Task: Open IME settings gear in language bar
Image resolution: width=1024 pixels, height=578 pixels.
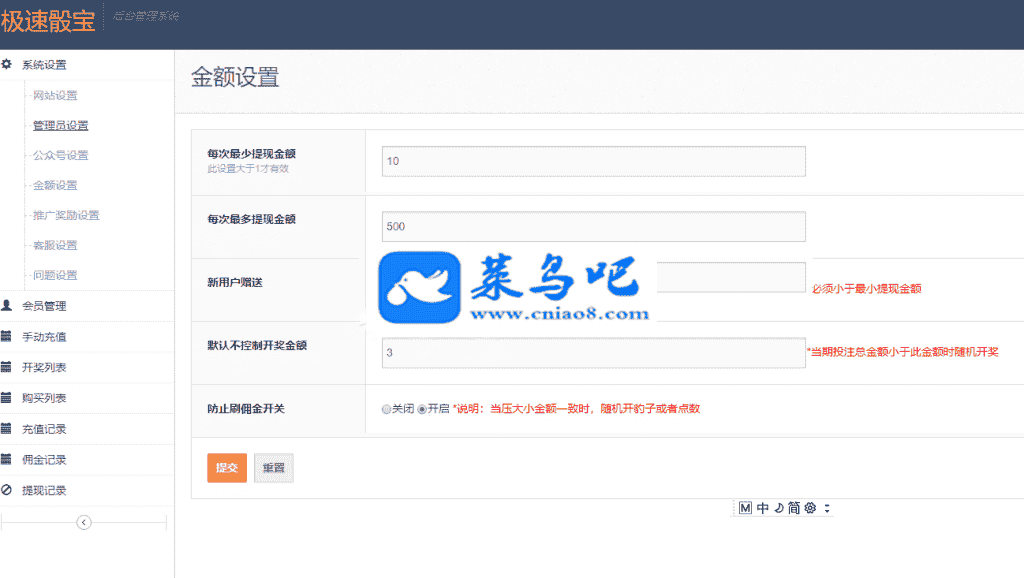Action: click(810, 508)
